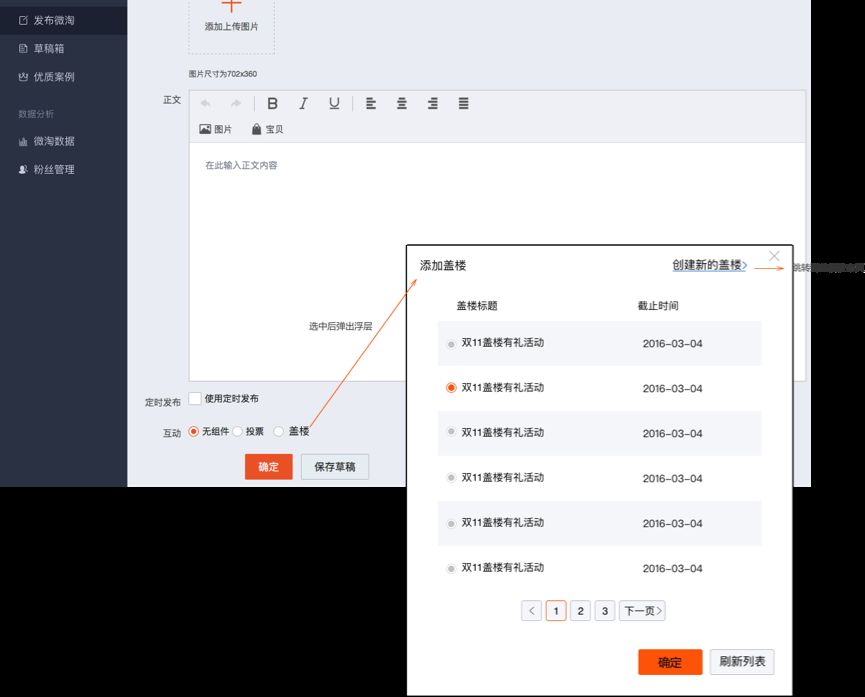Align text to the left
Image resolution: width=865 pixels, height=697 pixels.
(x=371, y=103)
